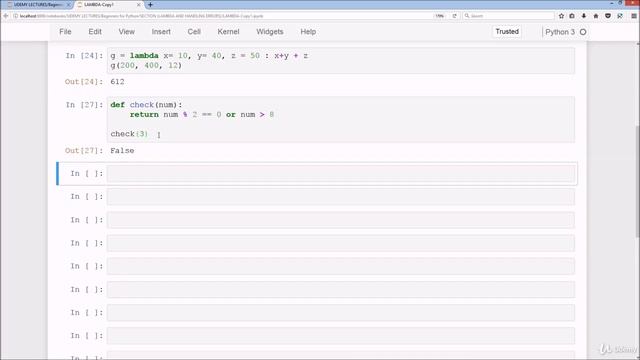
Task: Open the Cell menu
Action: [194, 32]
